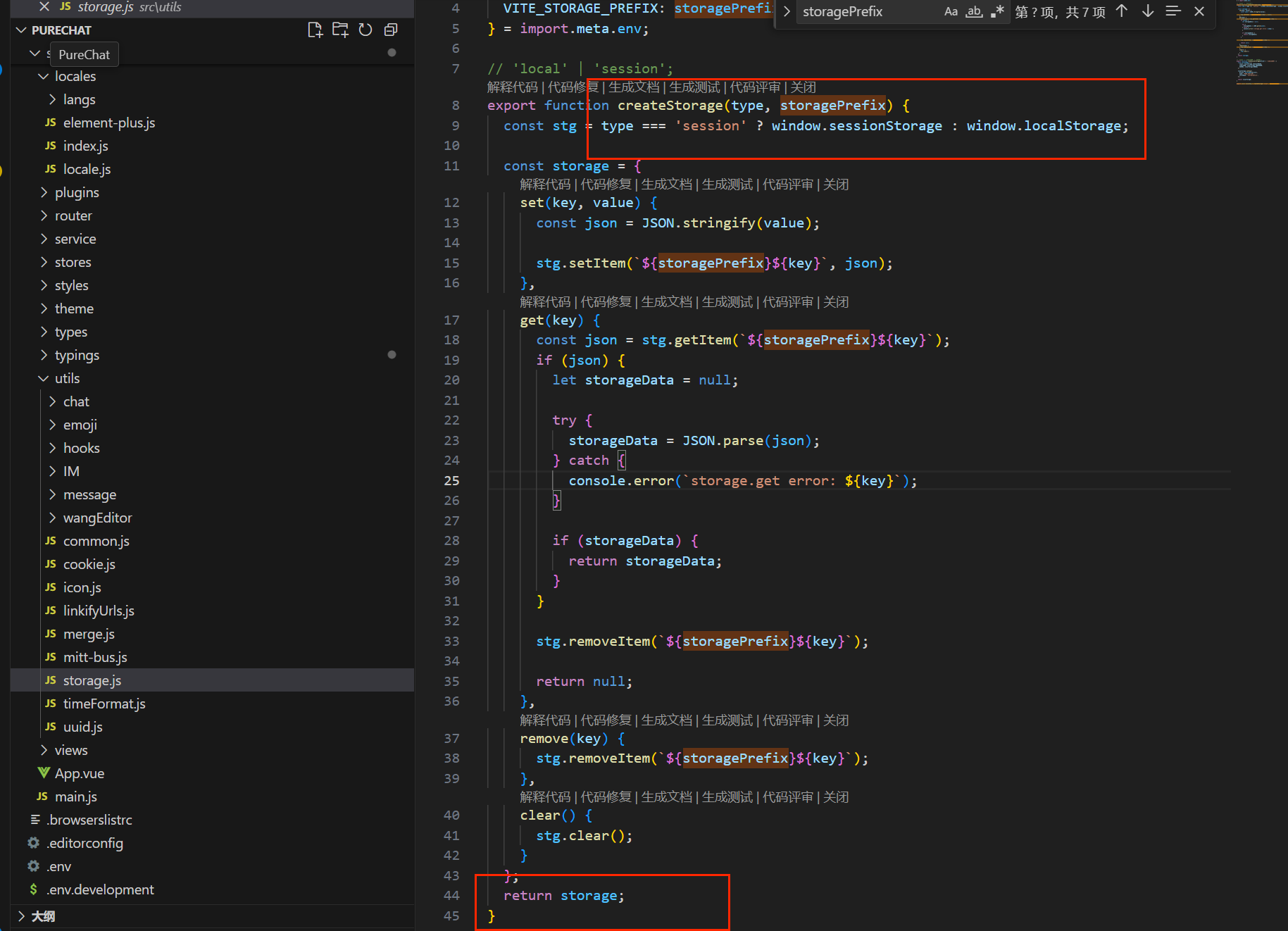The height and width of the screenshot is (931, 1288).
Task: Refresh the PURECHAT explorer
Action: (x=365, y=30)
